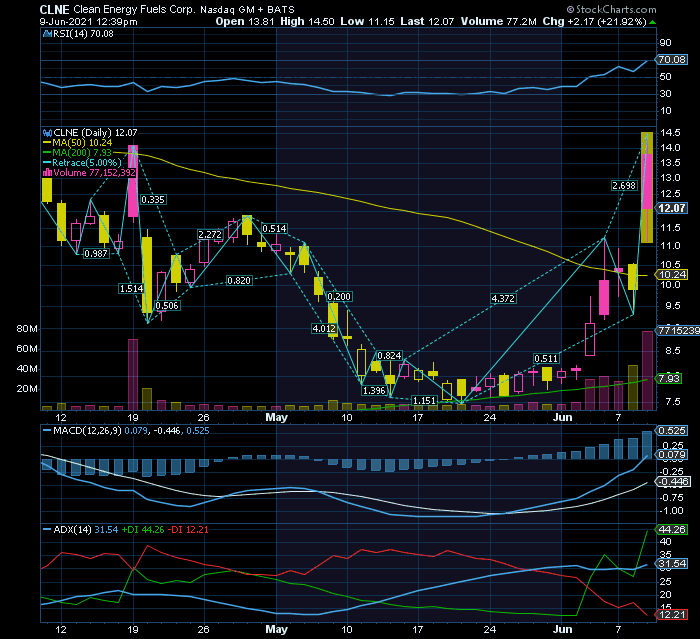Click the 0.079 MACD tag on the right axis
This screenshot has height=639, width=700.
[x=672, y=455]
